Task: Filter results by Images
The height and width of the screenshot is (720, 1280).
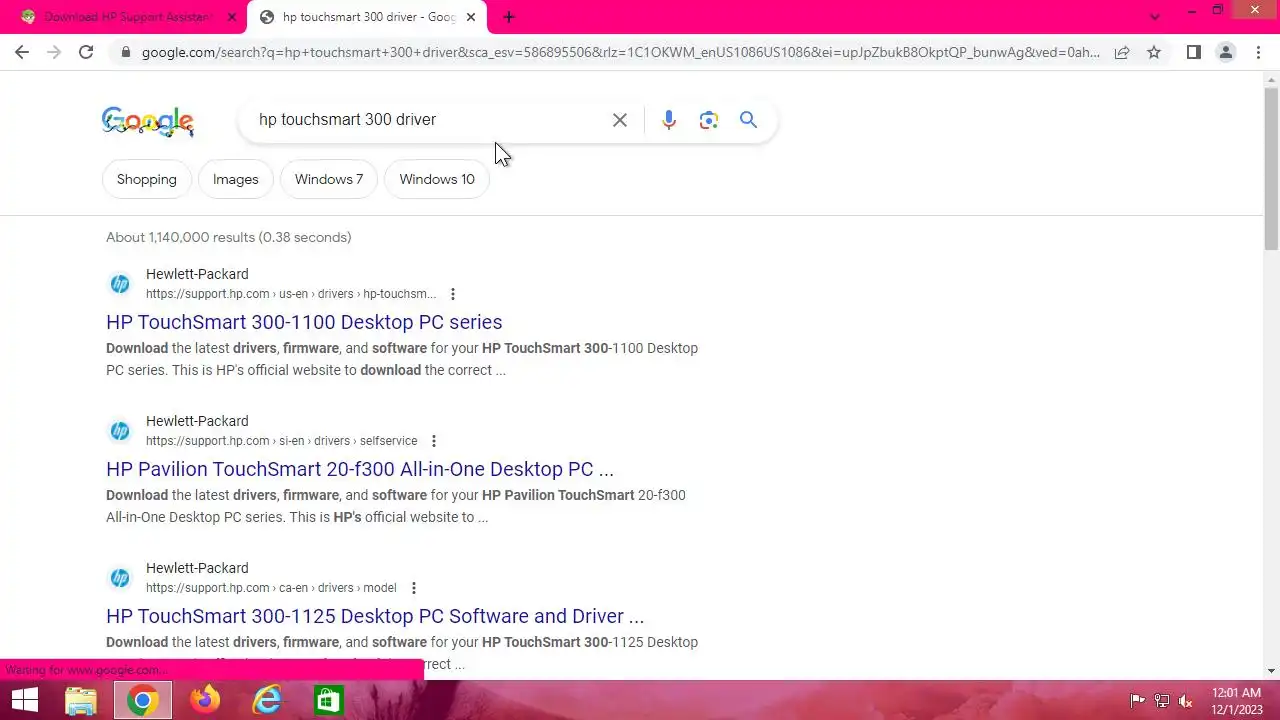Action: click(x=236, y=179)
